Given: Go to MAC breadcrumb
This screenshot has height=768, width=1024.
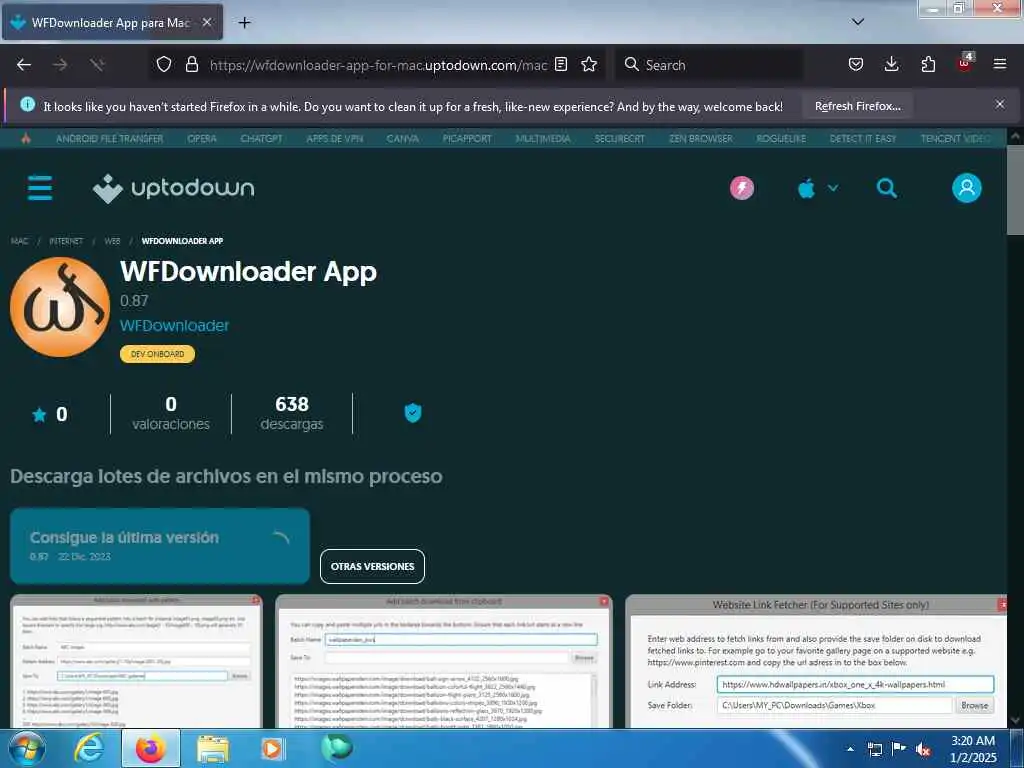Looking at the screenshot, I should [20, 241].
